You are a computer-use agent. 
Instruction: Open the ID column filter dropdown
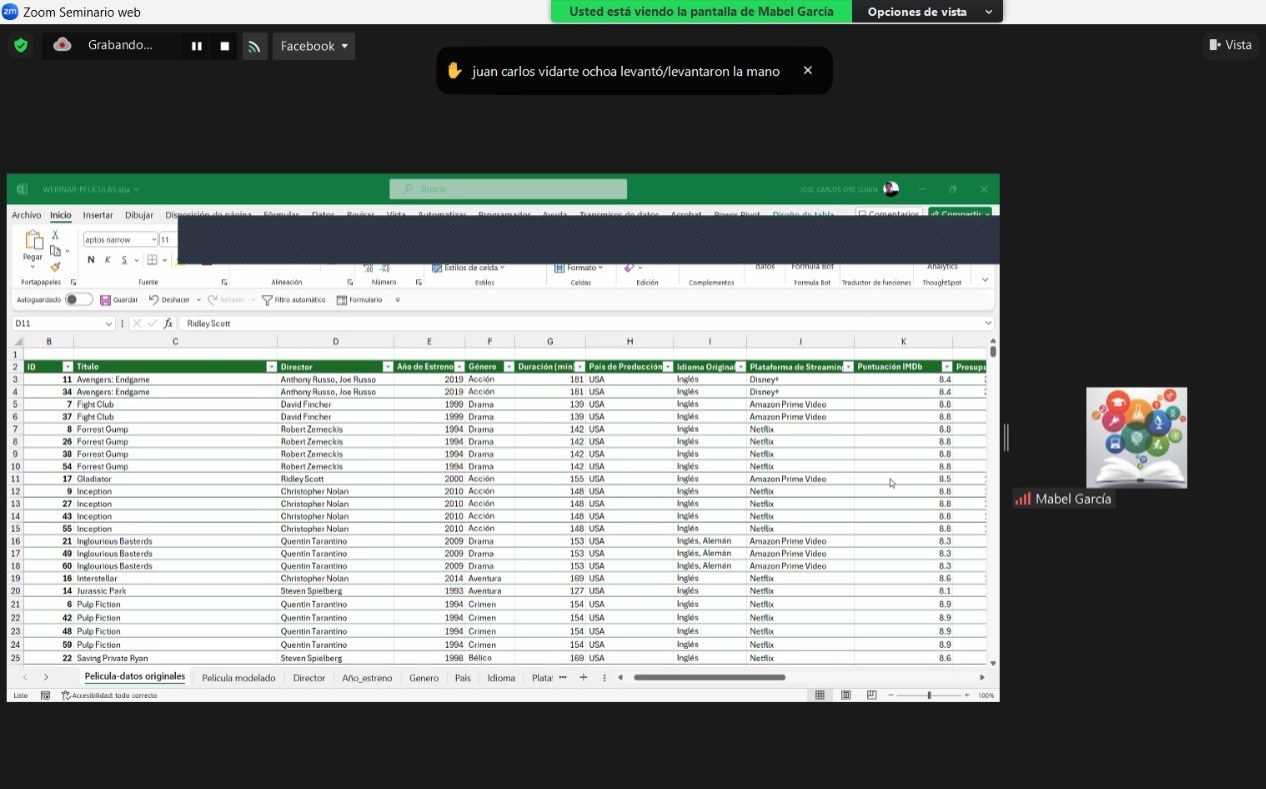click(68, 367)
